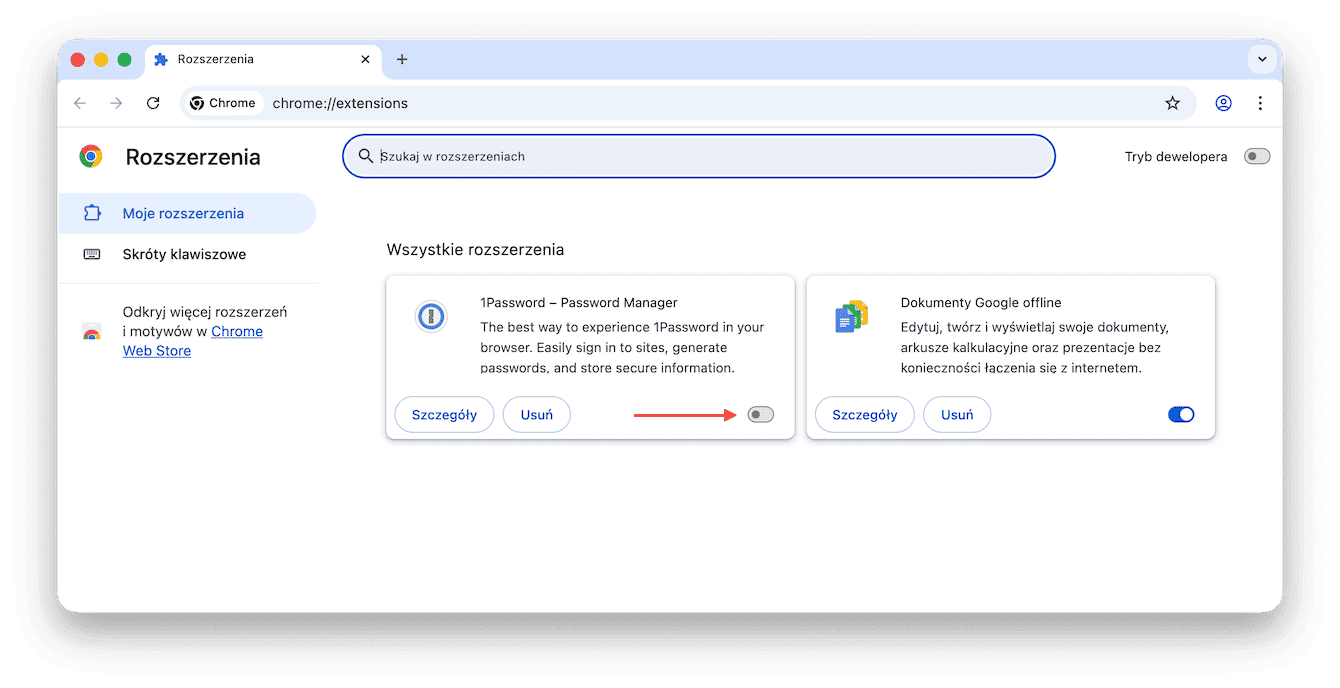Click the Dokumenty Google offline title
1340x688 pixels.
981,303
